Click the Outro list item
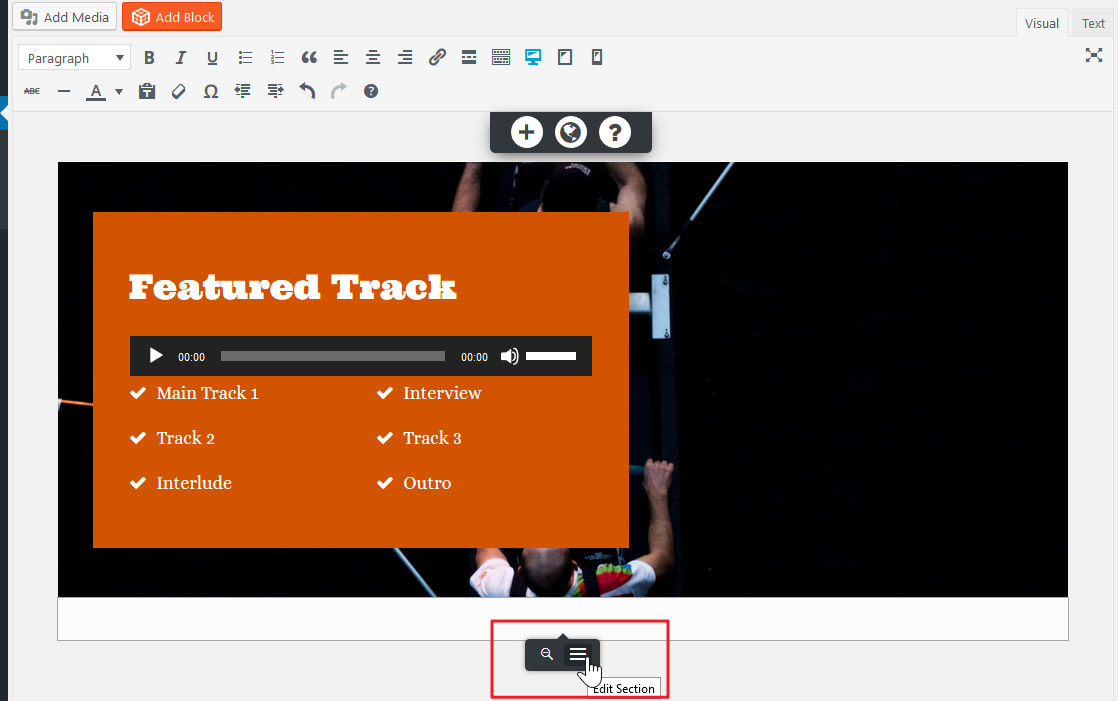This screenshot has height=701, width=1118. (427, 483)
